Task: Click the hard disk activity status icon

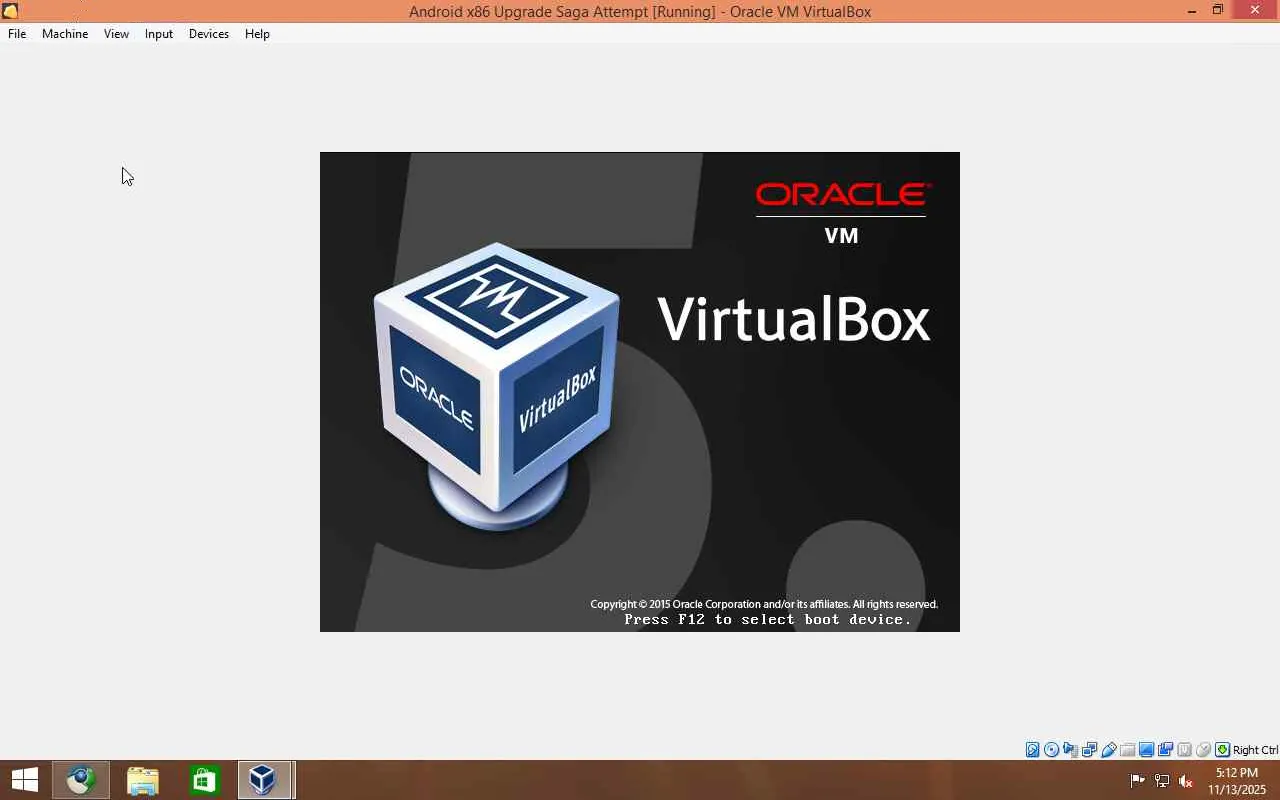Action: pyautogui.click(x=1033, y=750)
